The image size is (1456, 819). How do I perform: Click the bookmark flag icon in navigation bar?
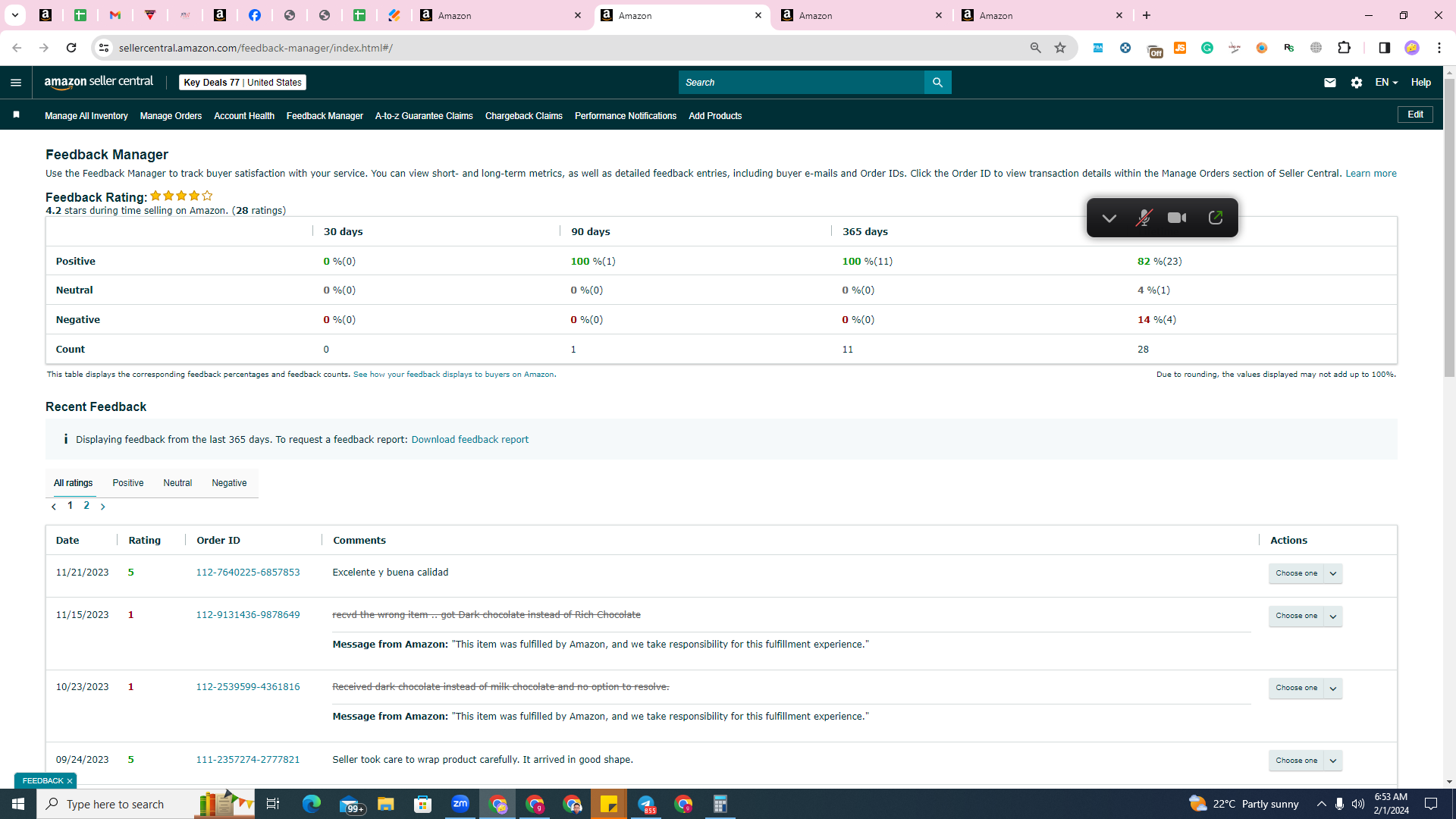[17, 115]
